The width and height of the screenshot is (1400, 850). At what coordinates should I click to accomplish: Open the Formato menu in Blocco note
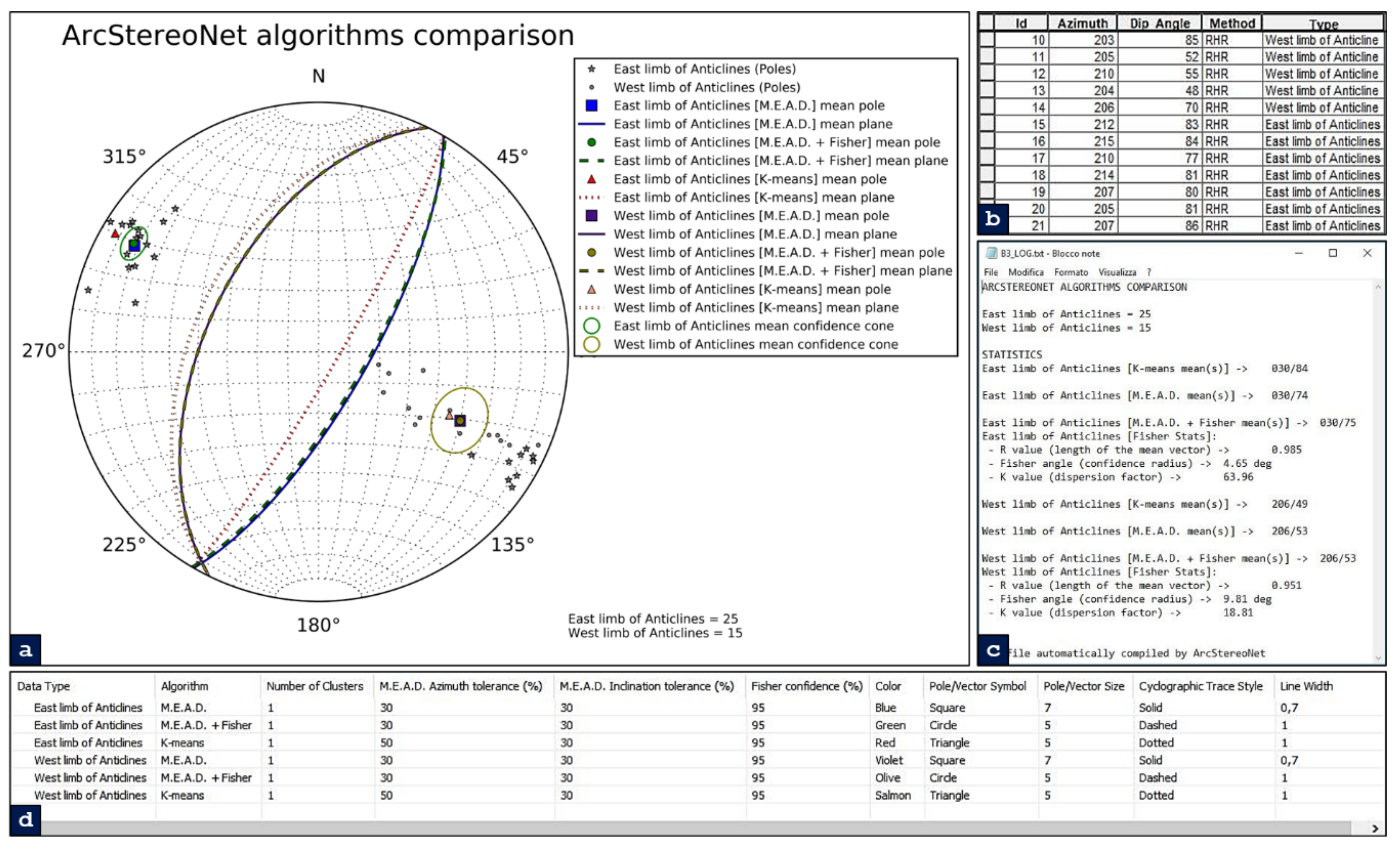point(1070,272)
